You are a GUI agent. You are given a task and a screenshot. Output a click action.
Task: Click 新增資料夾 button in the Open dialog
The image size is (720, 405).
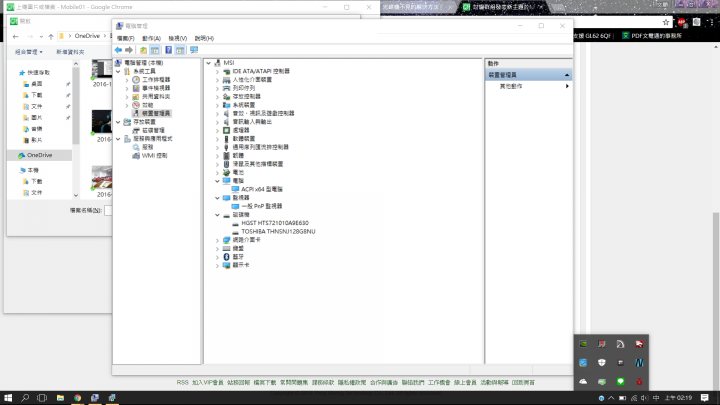[x=70, y=52]
